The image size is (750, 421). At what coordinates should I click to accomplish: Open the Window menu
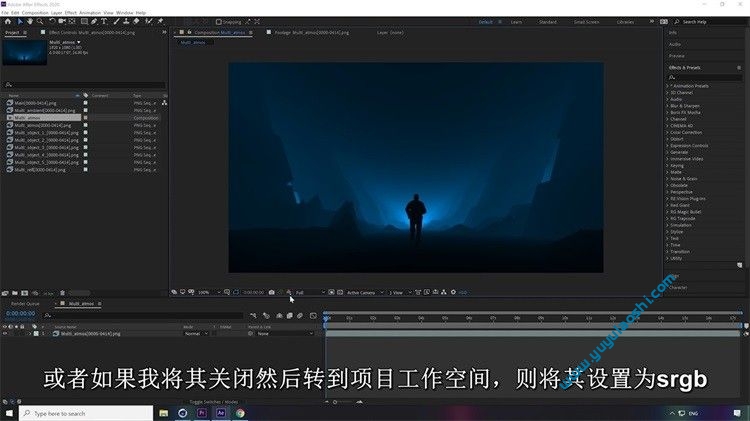(124, 13)
